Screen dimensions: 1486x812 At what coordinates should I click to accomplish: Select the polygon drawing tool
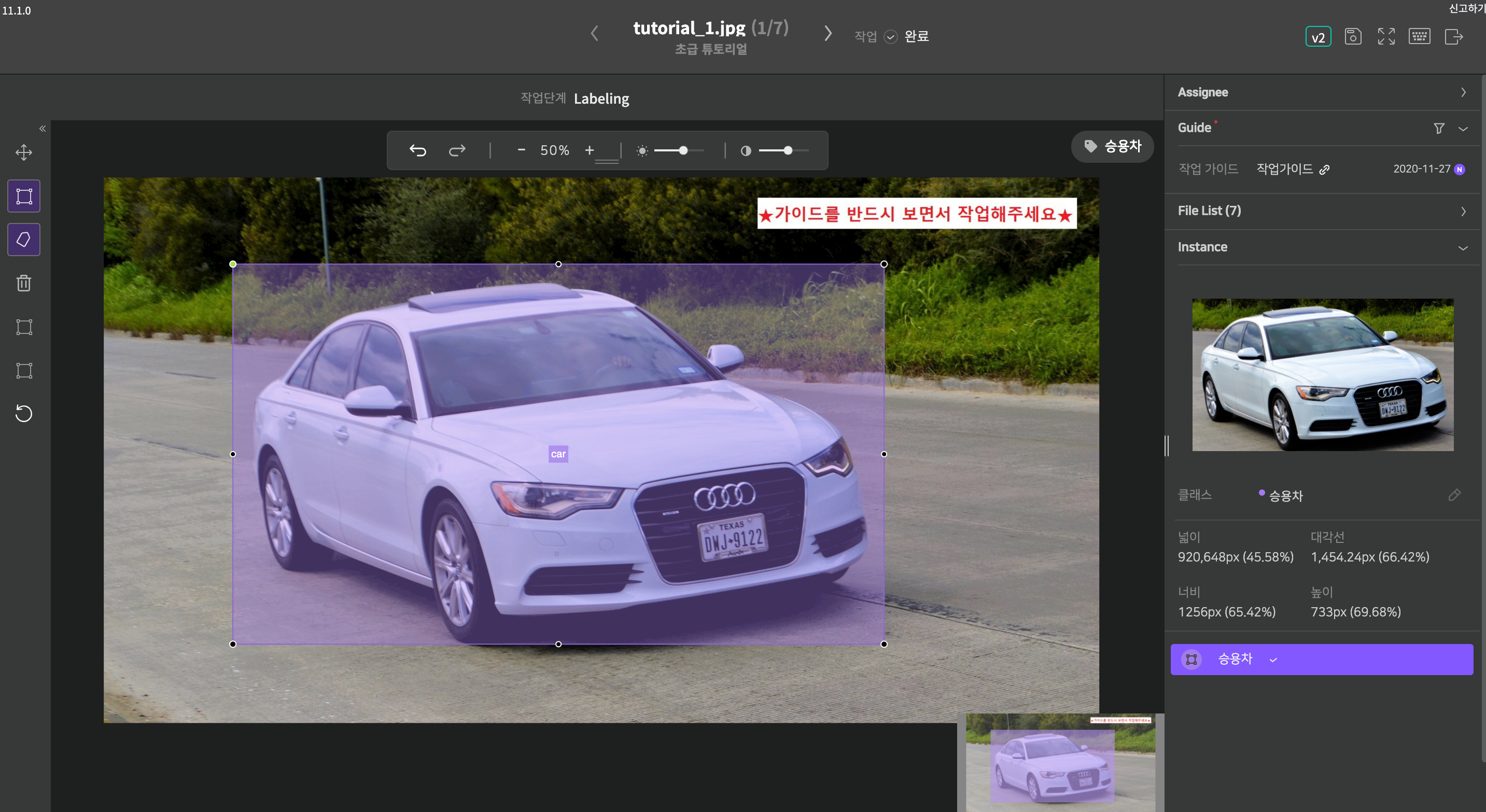(24, 240)
